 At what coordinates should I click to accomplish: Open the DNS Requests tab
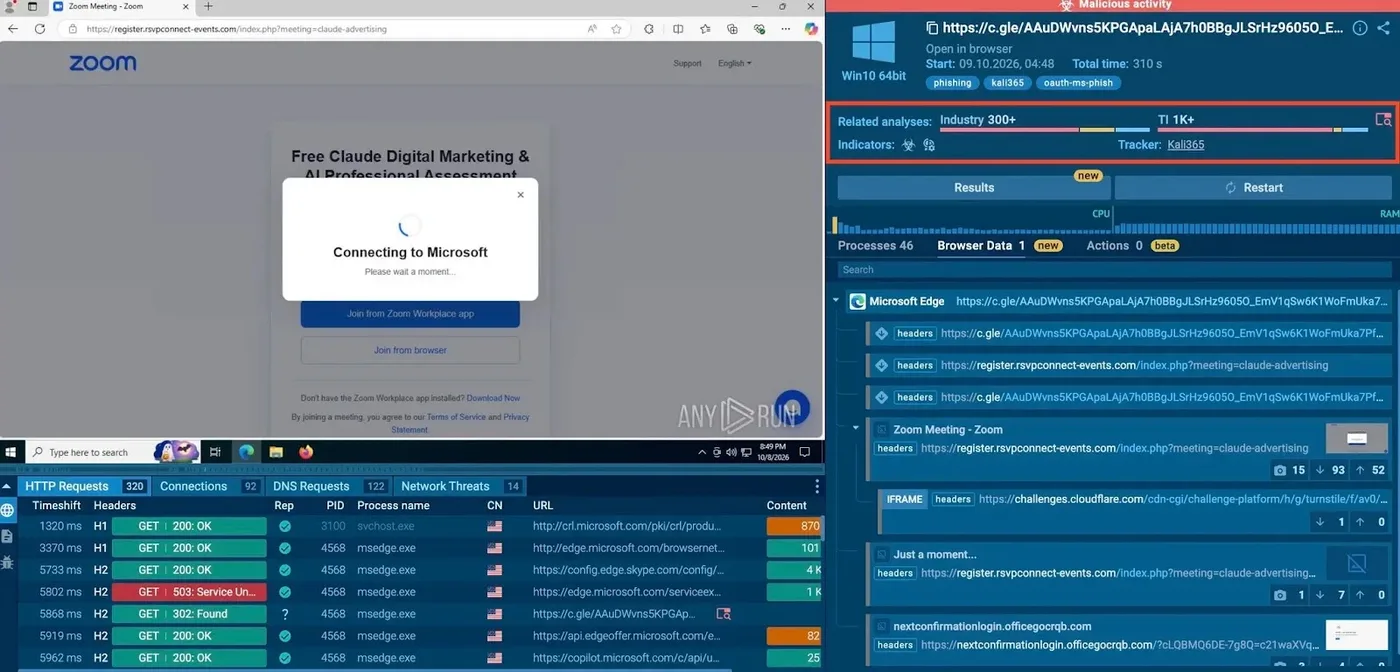click(x=329, y=486)
